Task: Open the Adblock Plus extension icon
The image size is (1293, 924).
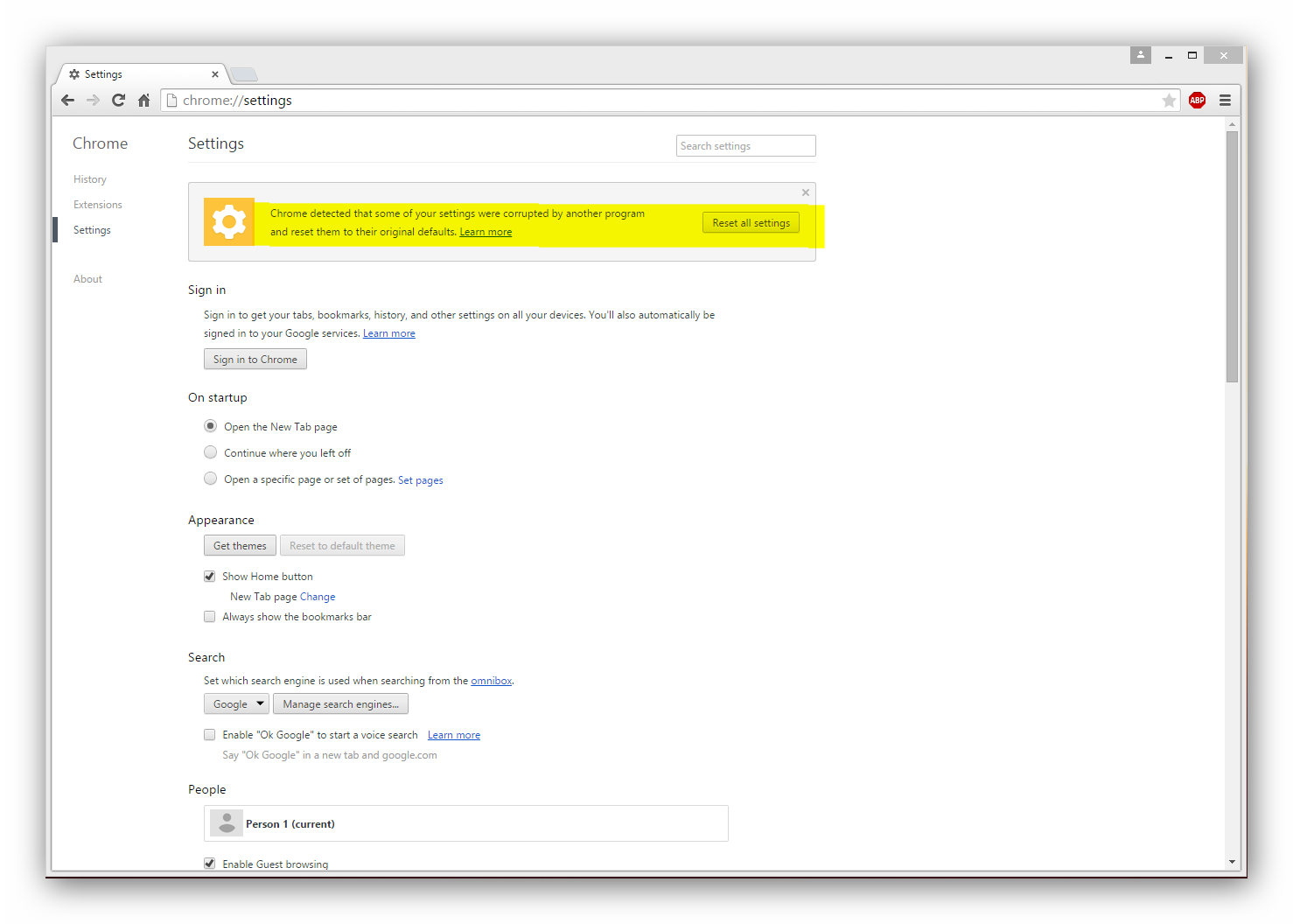Action: click(1198, 100)
